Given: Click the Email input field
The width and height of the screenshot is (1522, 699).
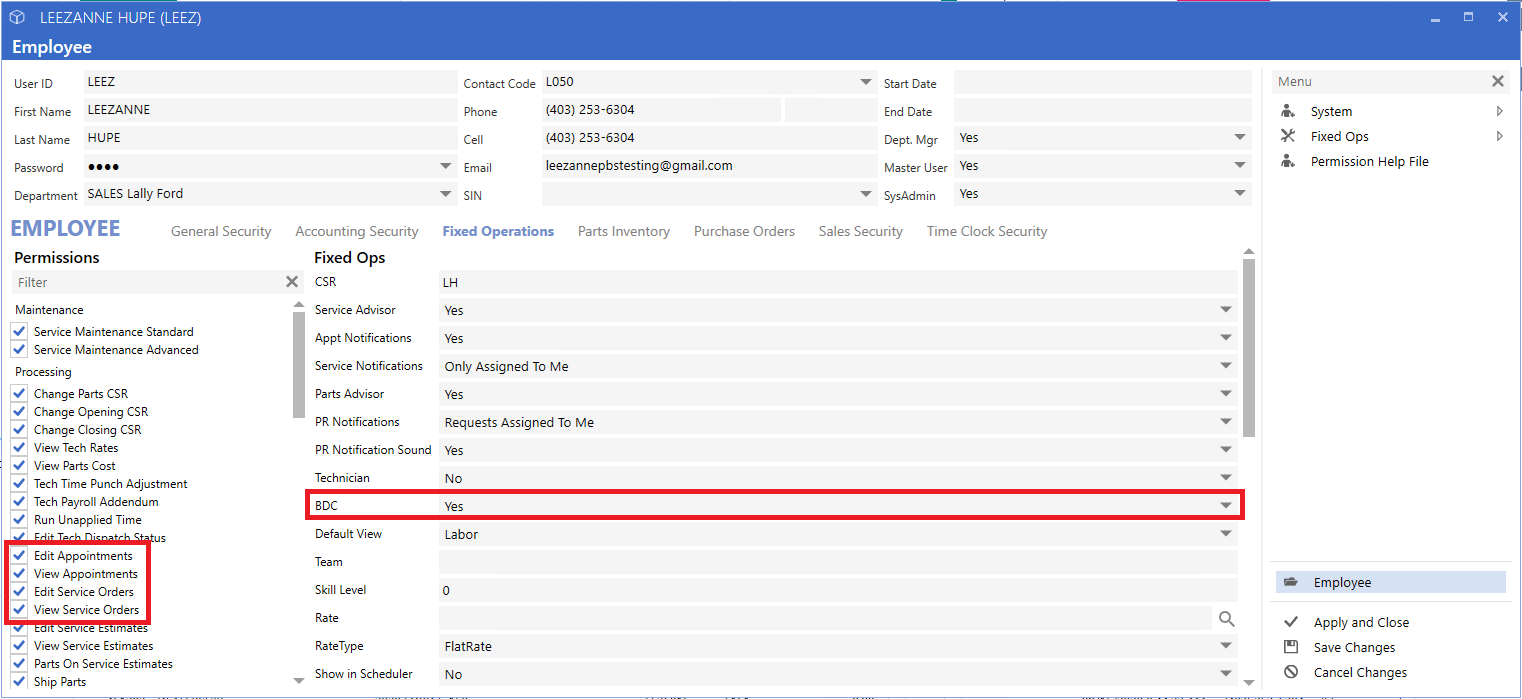Looking at the screenshot, I should tap(709, 166).
